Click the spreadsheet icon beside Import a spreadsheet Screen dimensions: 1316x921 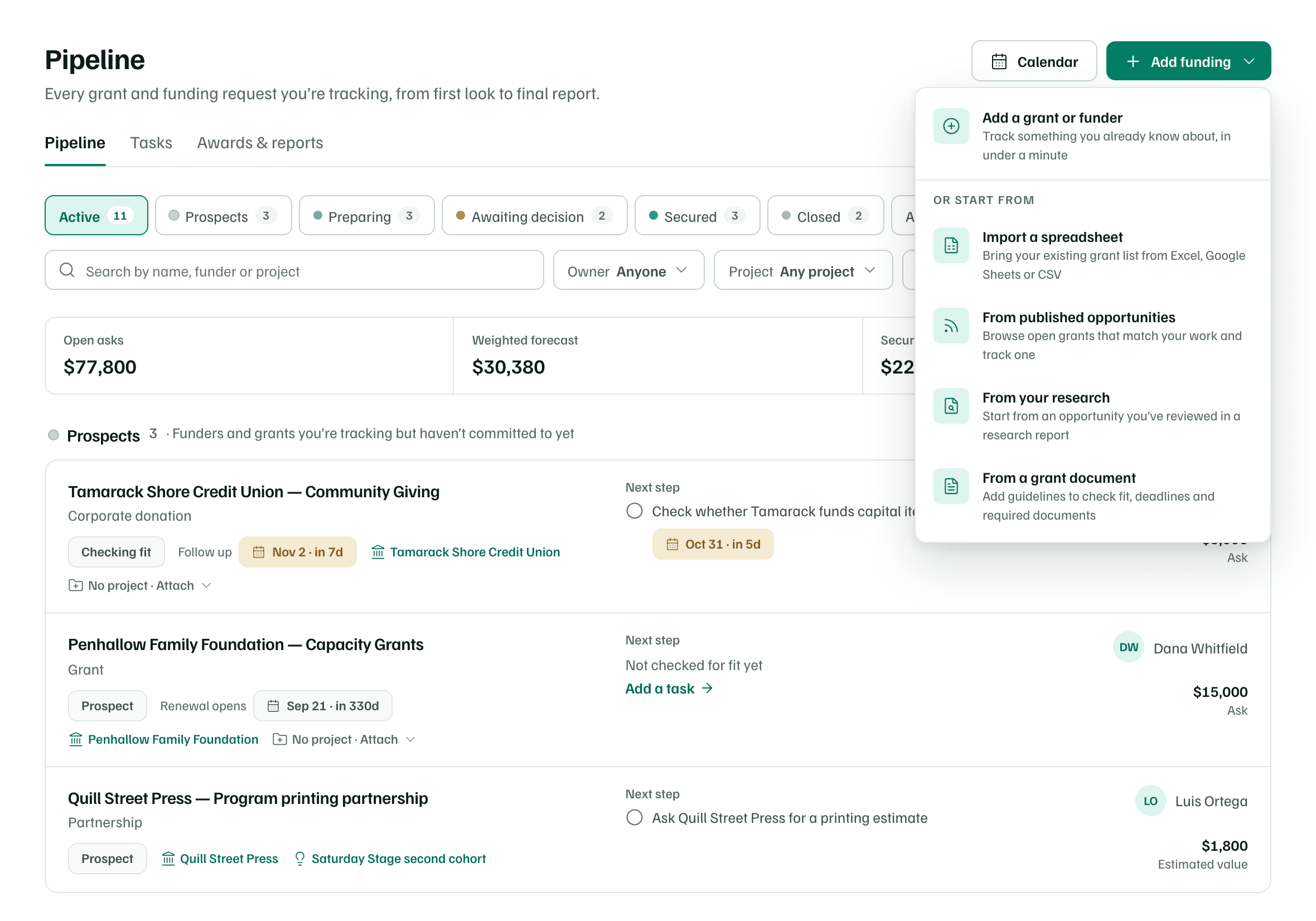click(x=951, y=245)
